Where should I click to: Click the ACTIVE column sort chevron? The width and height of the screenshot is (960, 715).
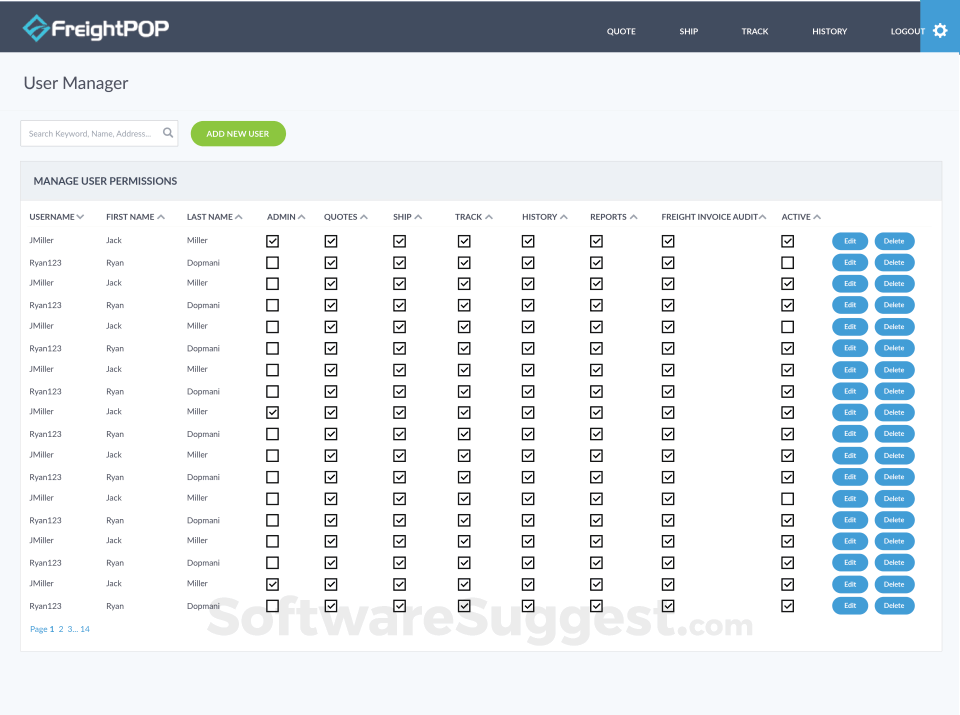819,216
